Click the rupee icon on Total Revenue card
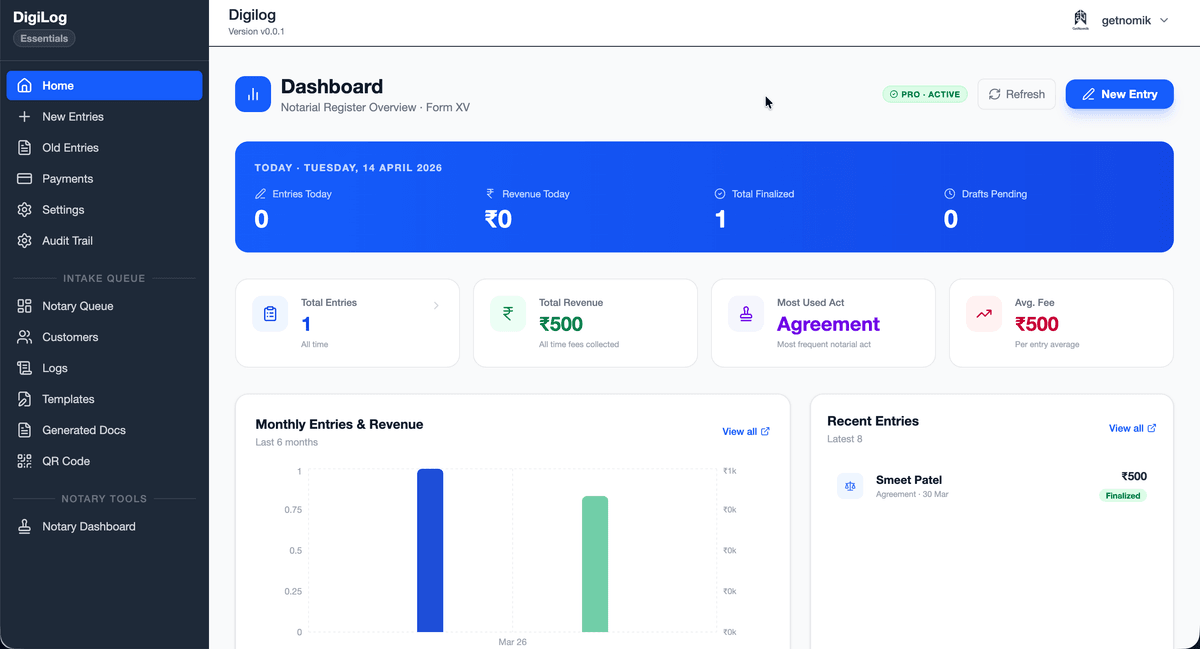 [x=508, y=313]
